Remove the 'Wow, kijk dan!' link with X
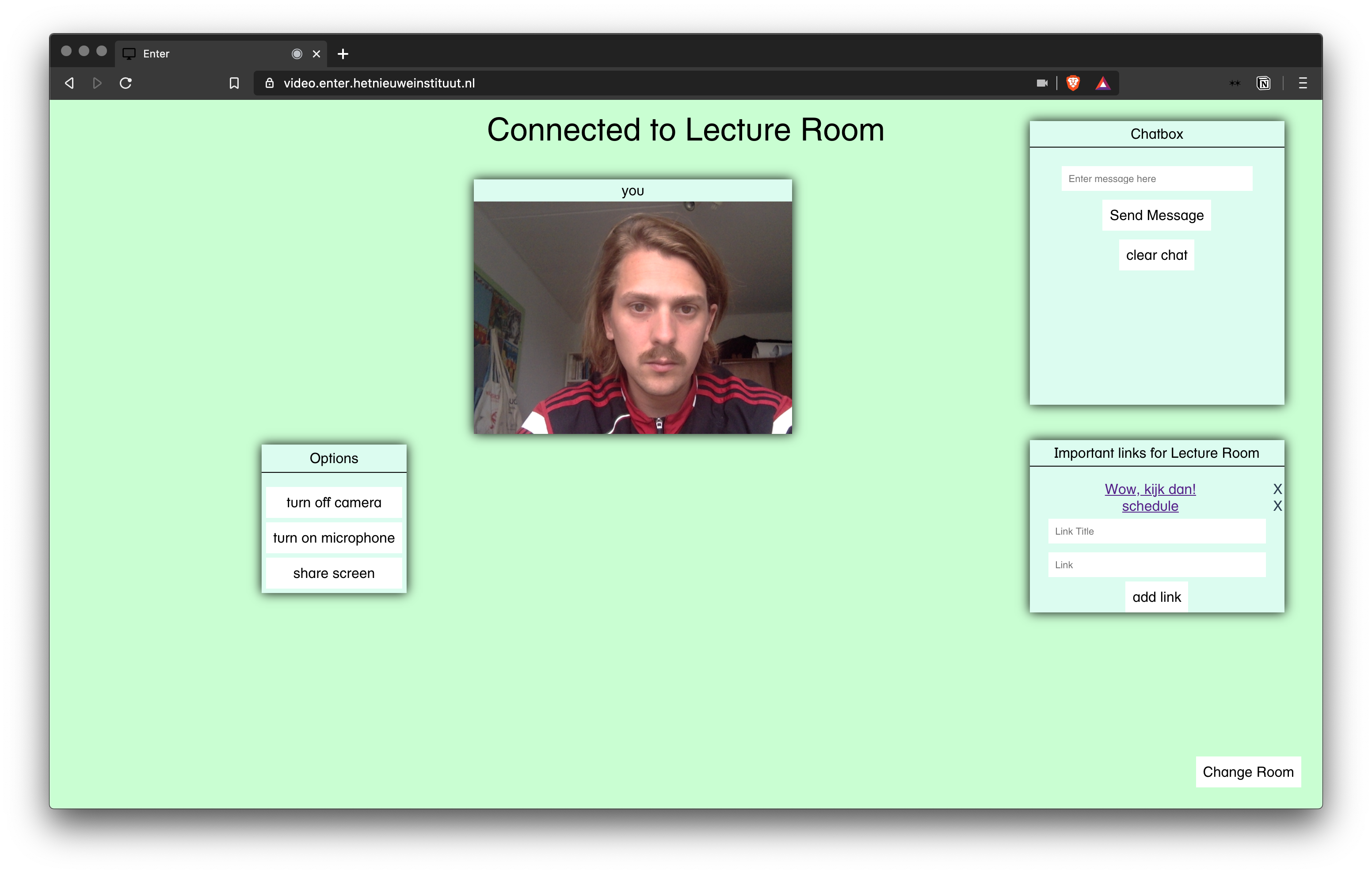The image size is (1372, 874). [x=1277, y=489]
